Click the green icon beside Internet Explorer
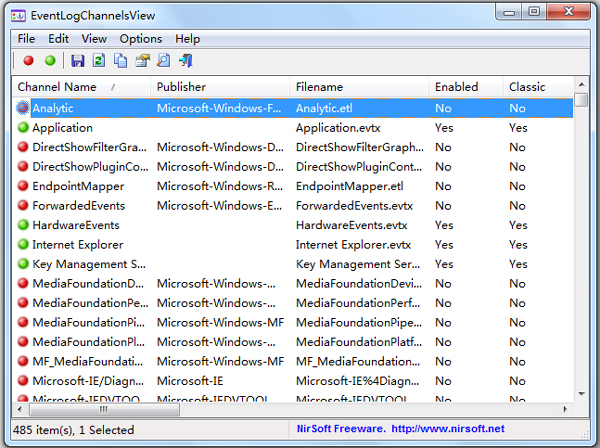600x448 pixels. (23, 244)
